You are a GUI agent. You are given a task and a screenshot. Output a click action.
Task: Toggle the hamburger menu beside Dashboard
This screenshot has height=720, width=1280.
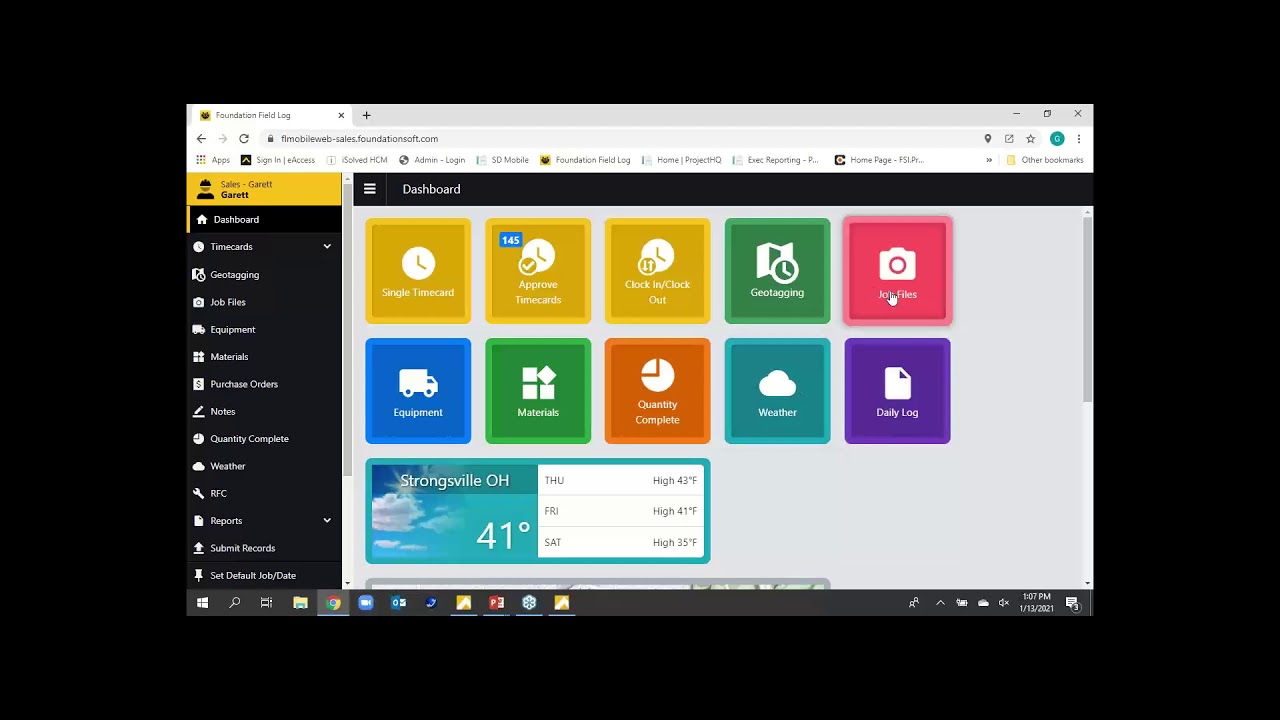tap(370, 189)
